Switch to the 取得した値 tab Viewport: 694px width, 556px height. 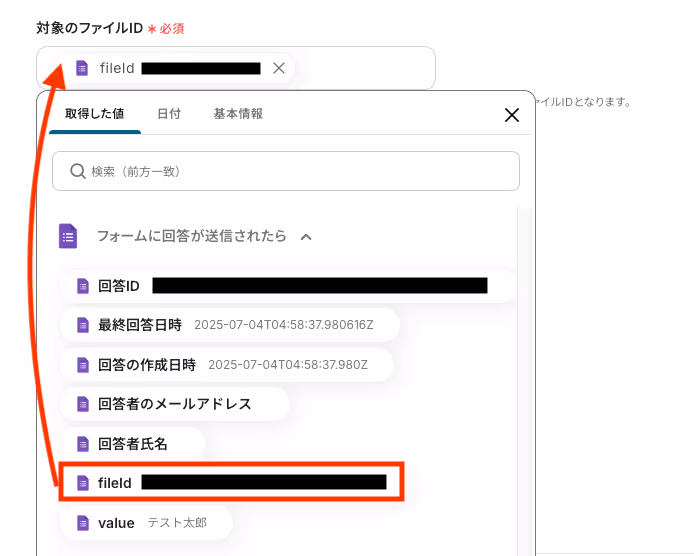95,114
